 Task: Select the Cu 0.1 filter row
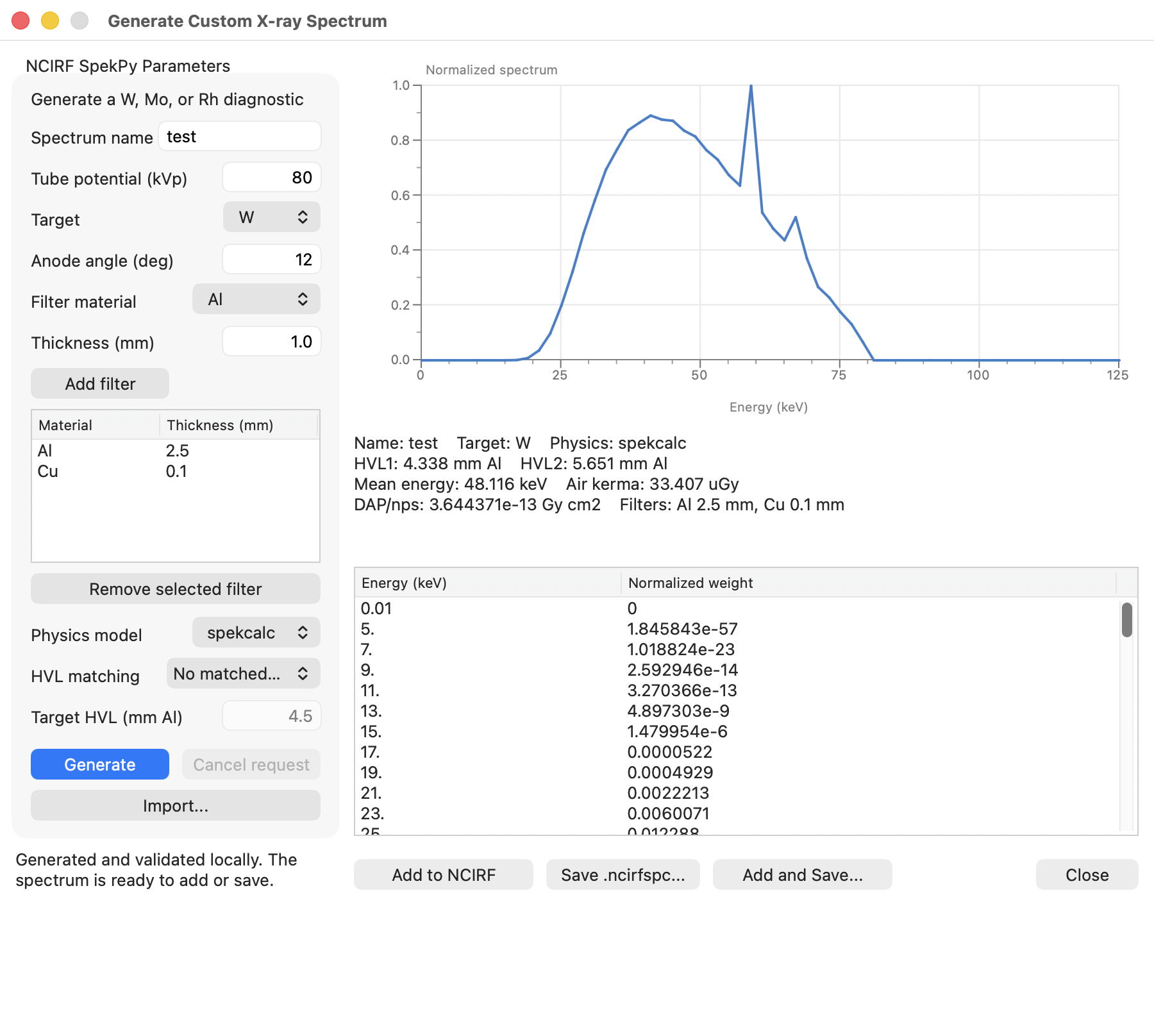click(176, 471)
